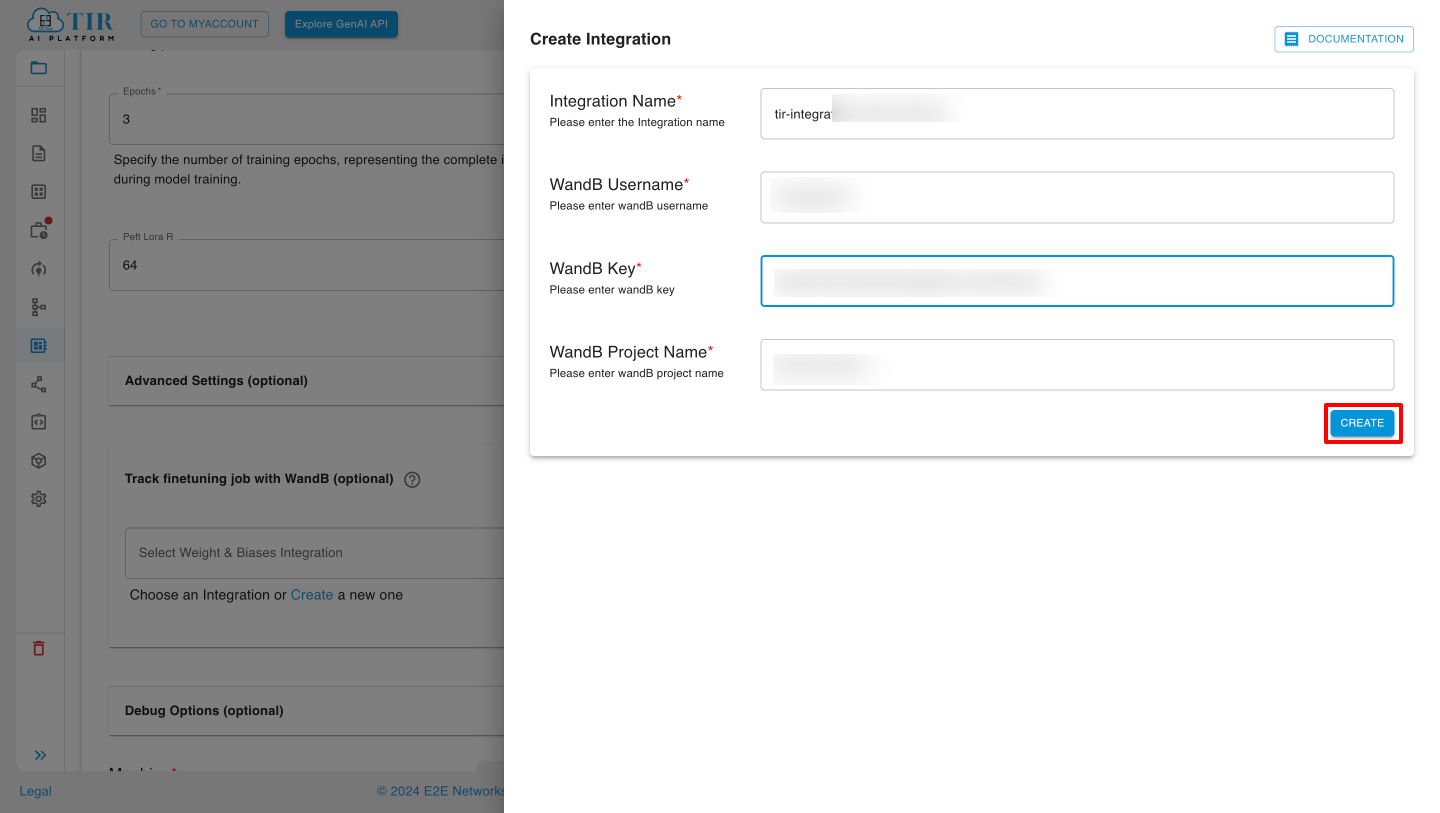Open the settings gear icon in sidebar
This screenshot has height=813, width=1440.
point(39,499)
